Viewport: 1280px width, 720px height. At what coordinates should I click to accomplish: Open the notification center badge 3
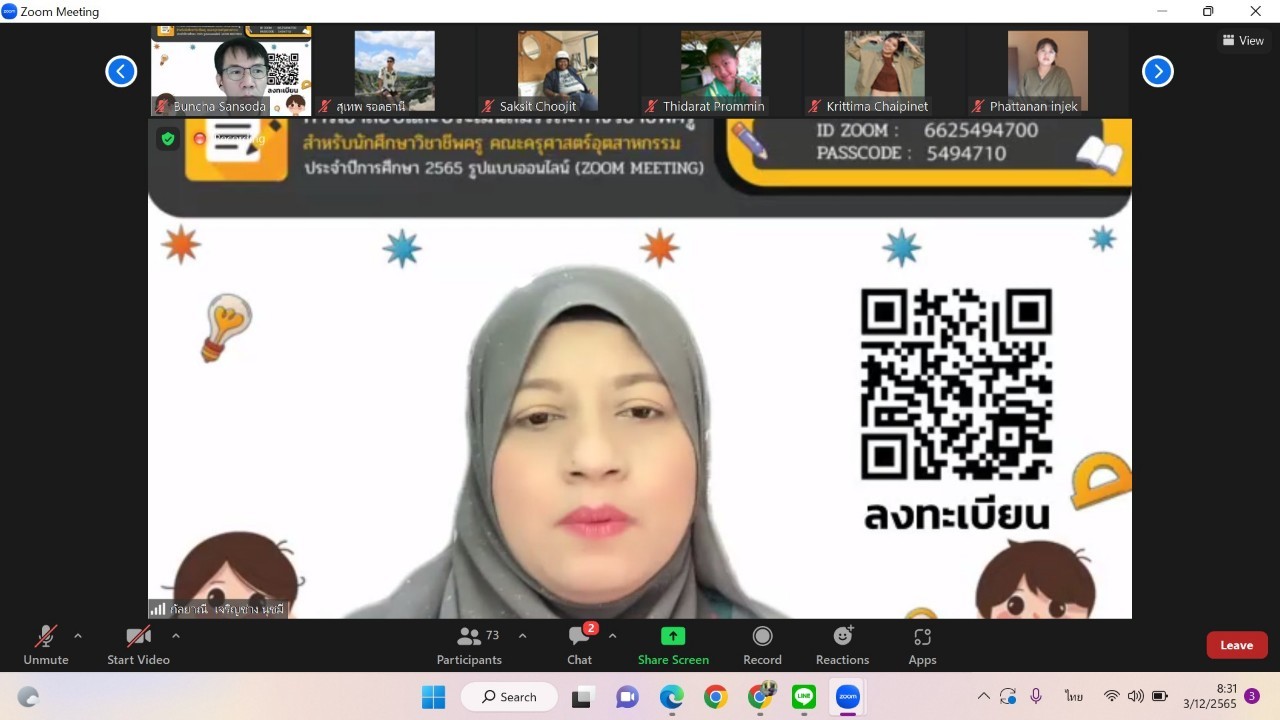1251,696
